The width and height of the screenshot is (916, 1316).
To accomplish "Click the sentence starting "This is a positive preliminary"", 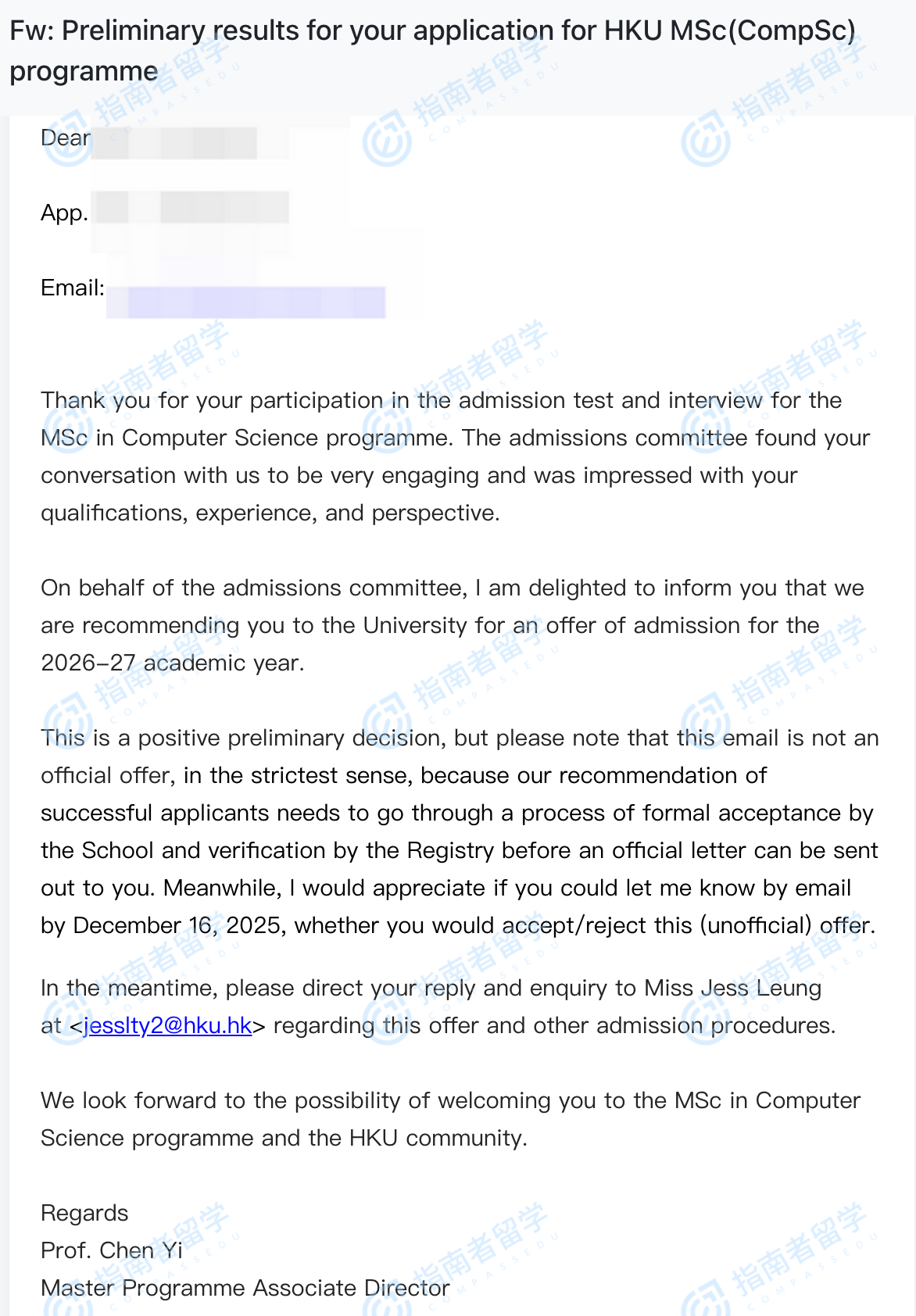I will point(460,738).
